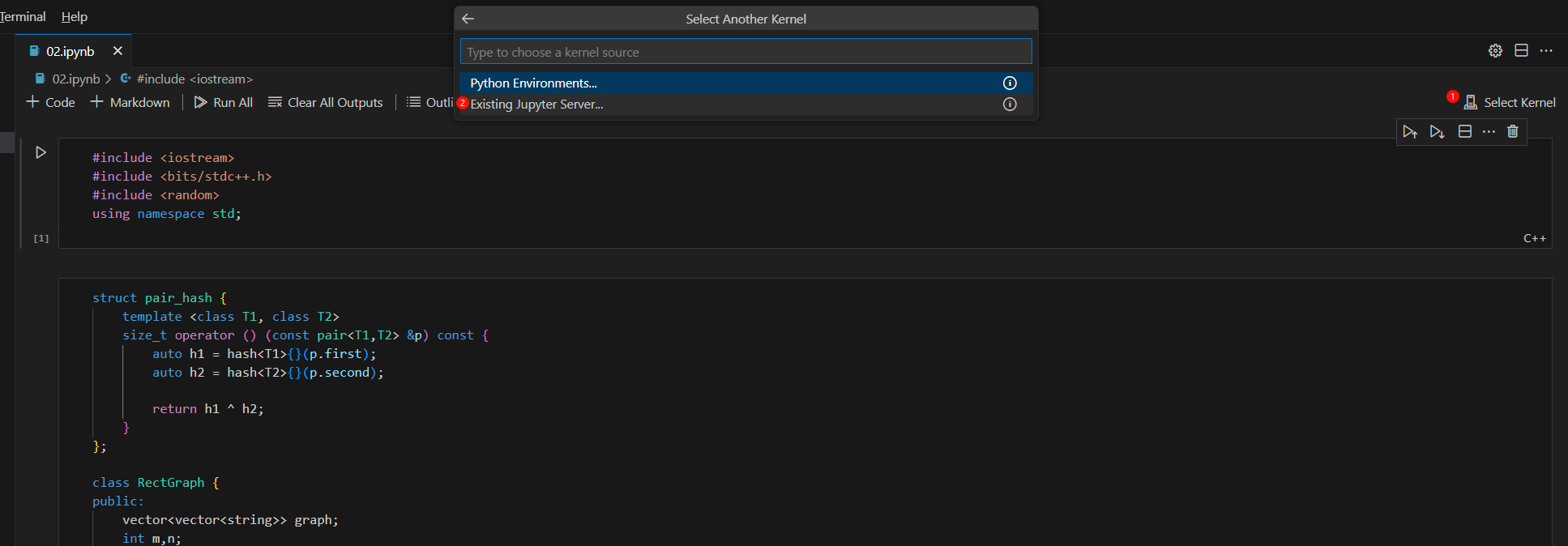This screenshot has width=1568, height=546.
Task: Open the Help menu
Action: pyautogui.click(x=75, y=16)
